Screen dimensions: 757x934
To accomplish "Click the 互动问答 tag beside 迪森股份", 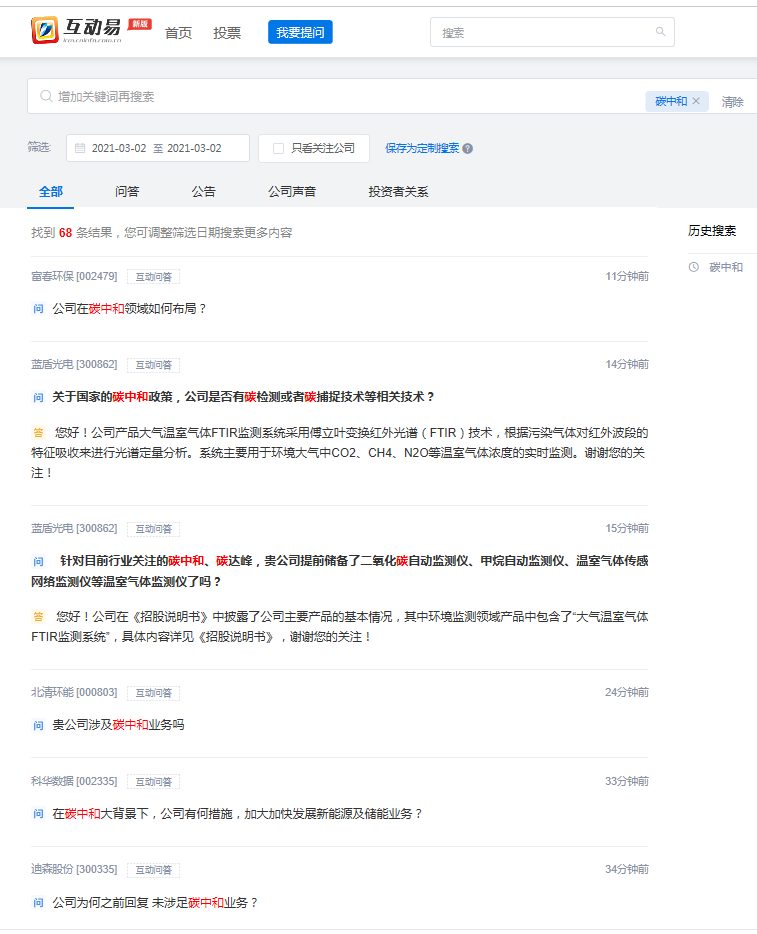I will (x=154, y=870).
